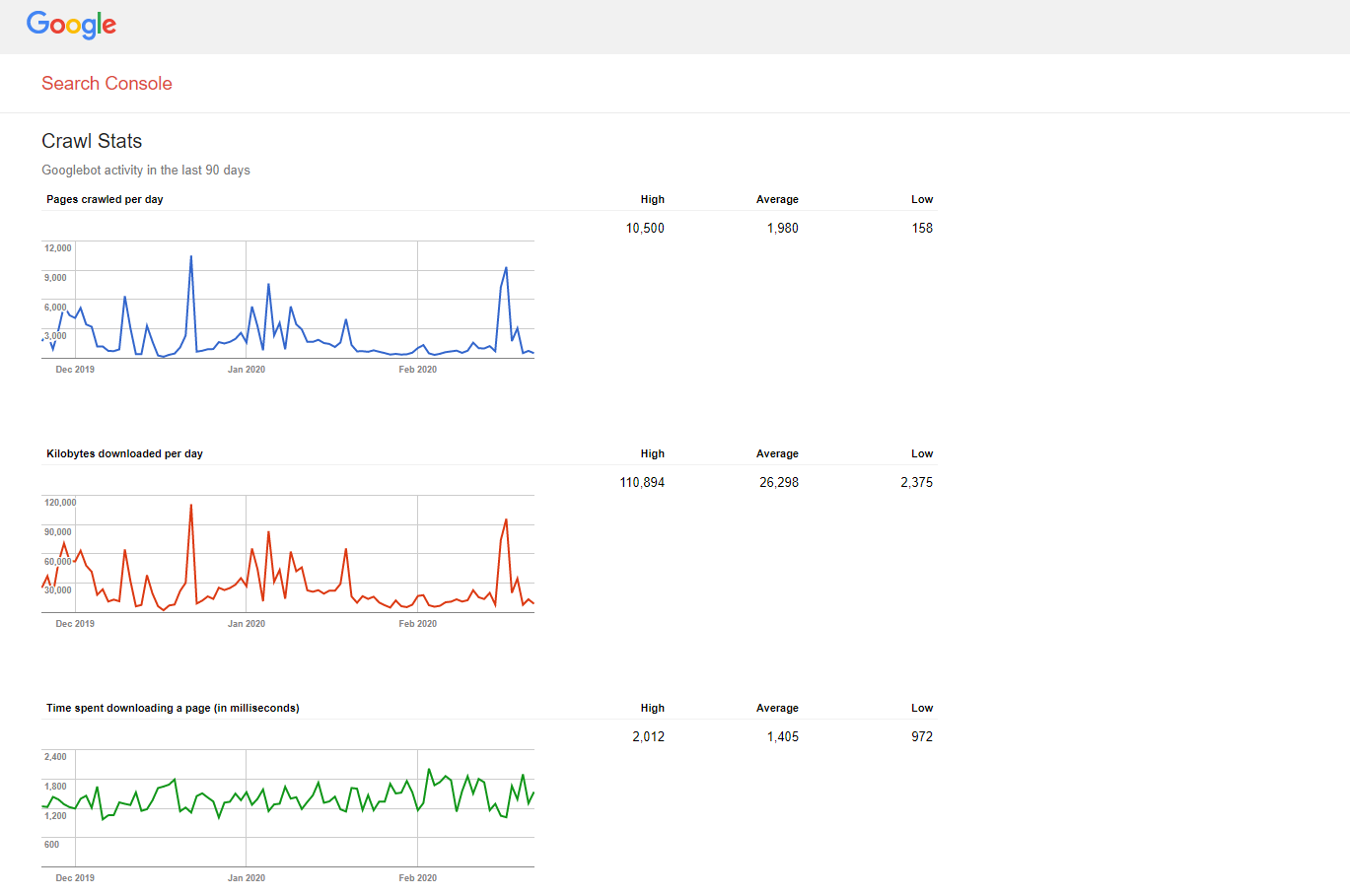Screen dimensions: 1350x896
Task: Click the Kilobytes Low value 2,375
Action: tap(916, 482)
